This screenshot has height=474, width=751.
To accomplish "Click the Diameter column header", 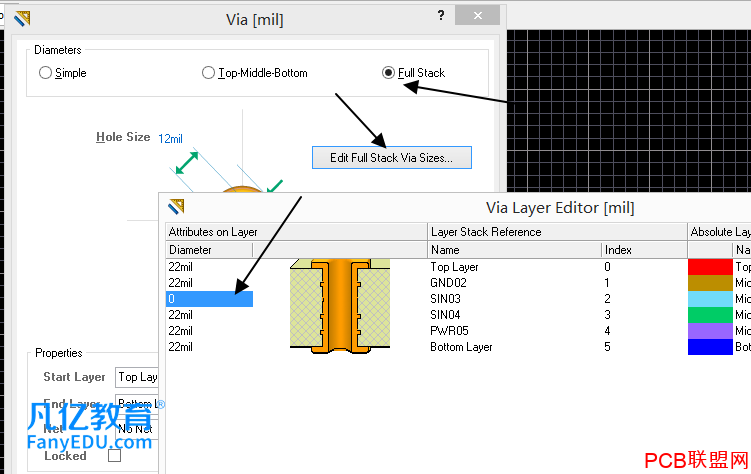I will (209, 250).
